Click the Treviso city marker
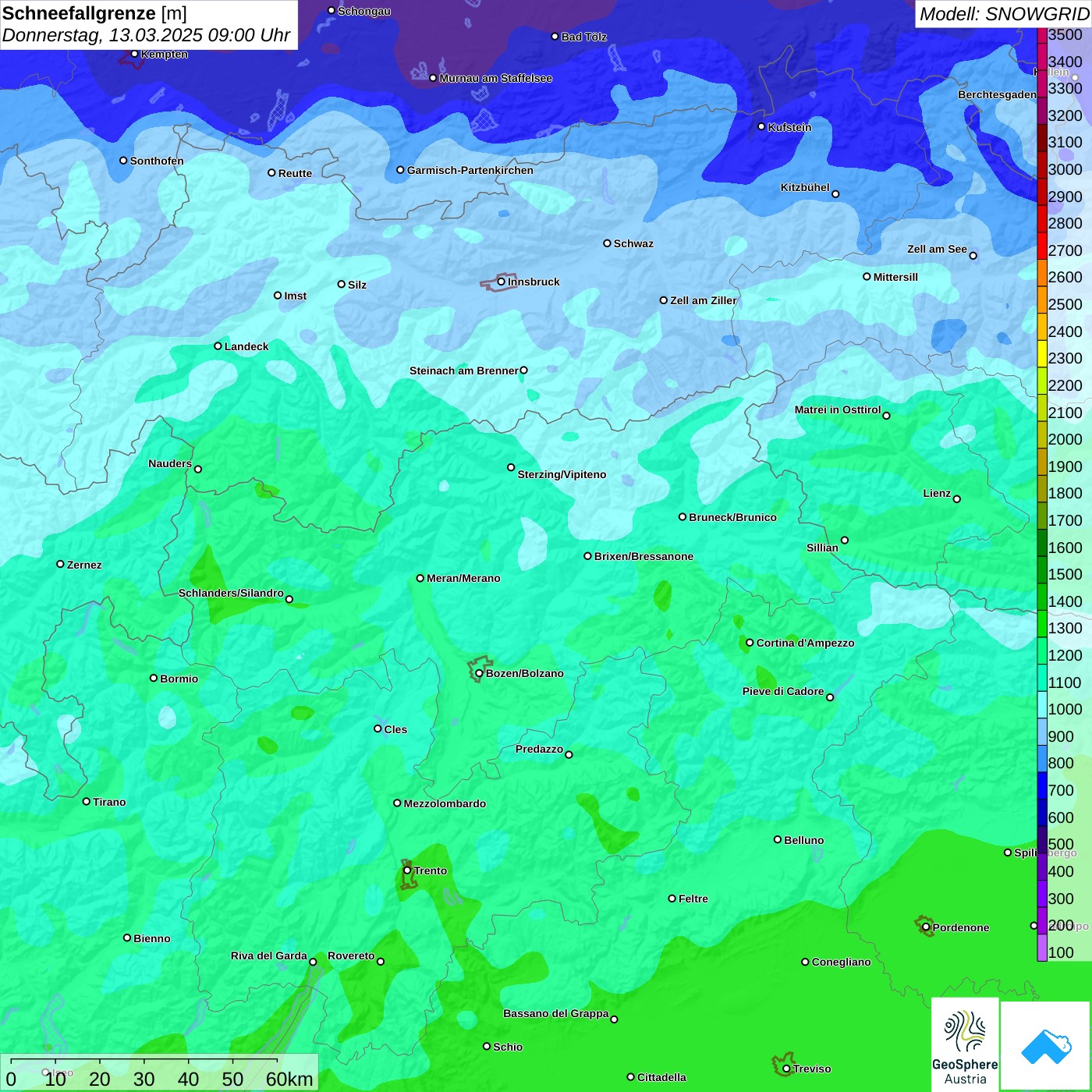Screen dimensions: 1092x1092 pos(786,1069)
